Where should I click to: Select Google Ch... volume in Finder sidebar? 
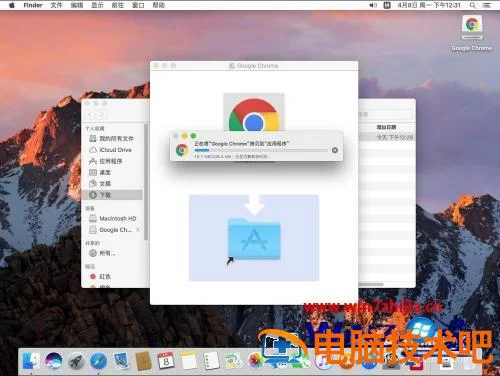pyautogui.click(x=112, y=230)
